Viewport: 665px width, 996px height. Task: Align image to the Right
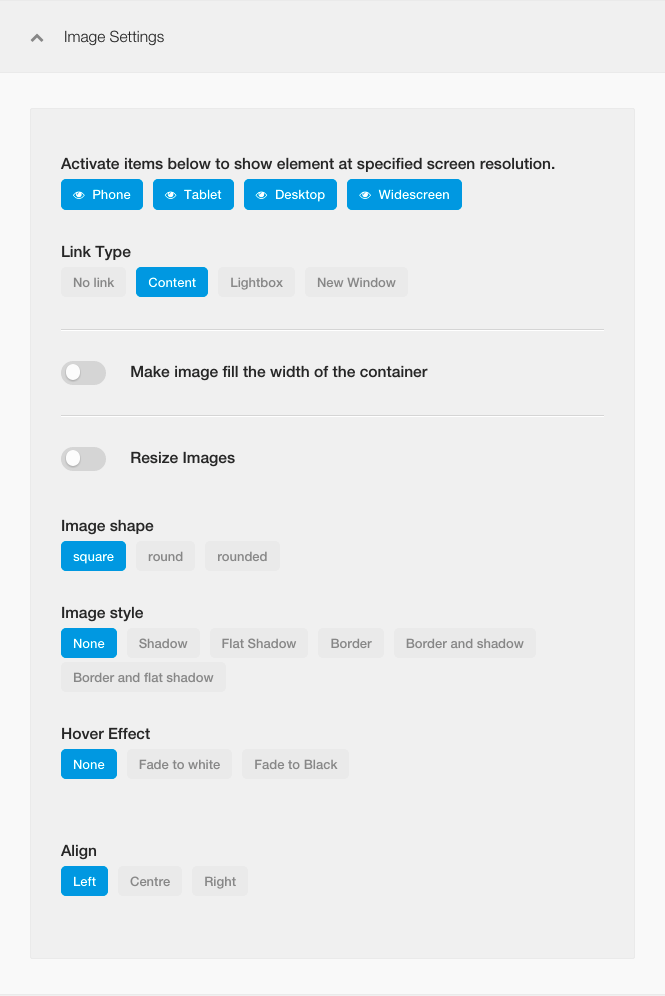pos(220,881)
